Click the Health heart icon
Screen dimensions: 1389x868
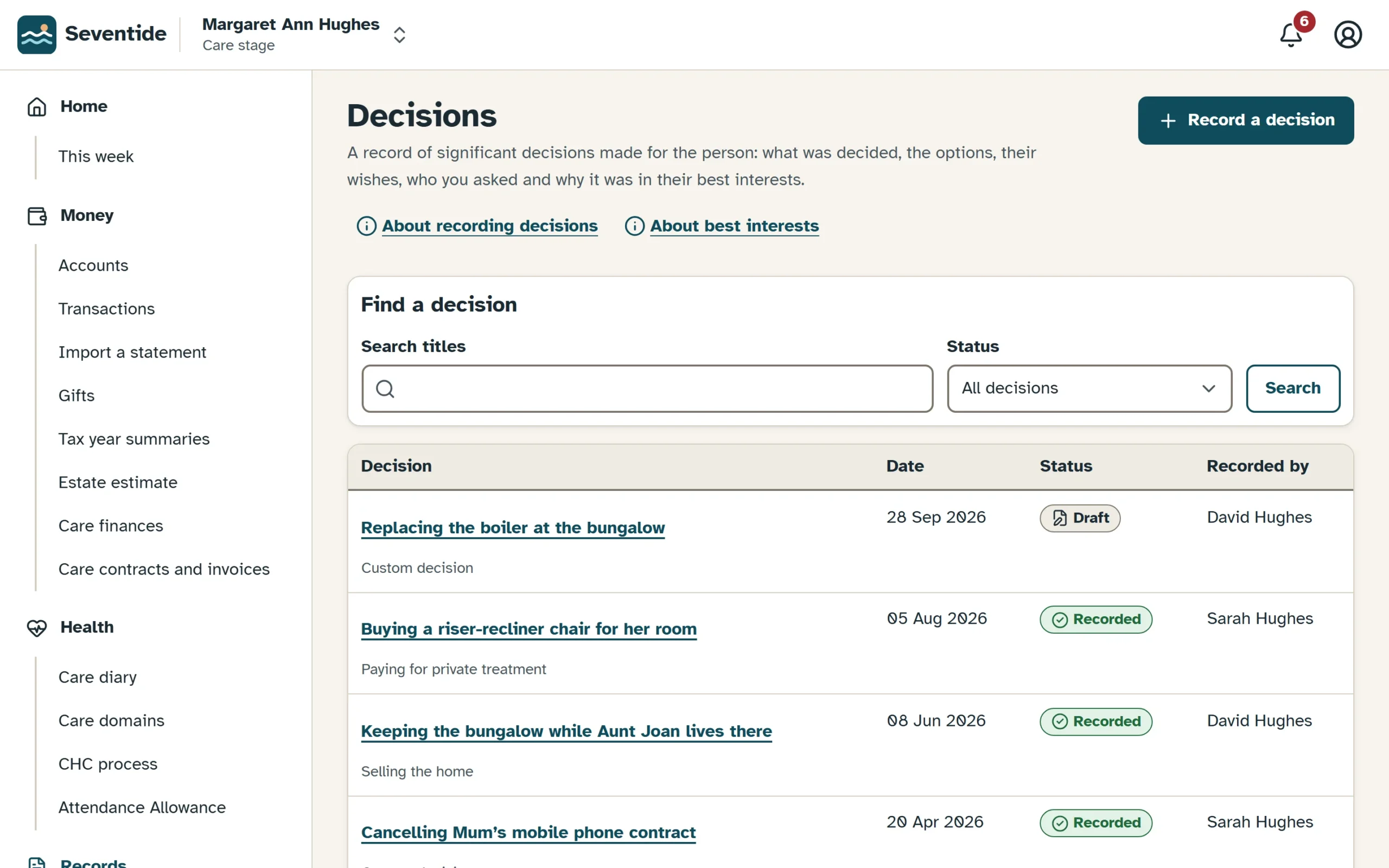[37, 628]
